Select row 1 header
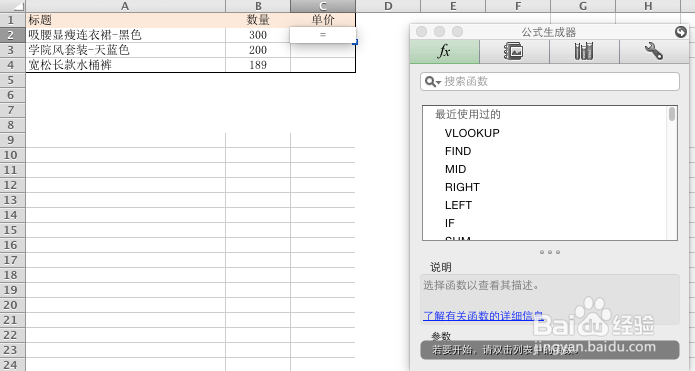The height and width of the screenshot is (371, 695). (12, 20)
